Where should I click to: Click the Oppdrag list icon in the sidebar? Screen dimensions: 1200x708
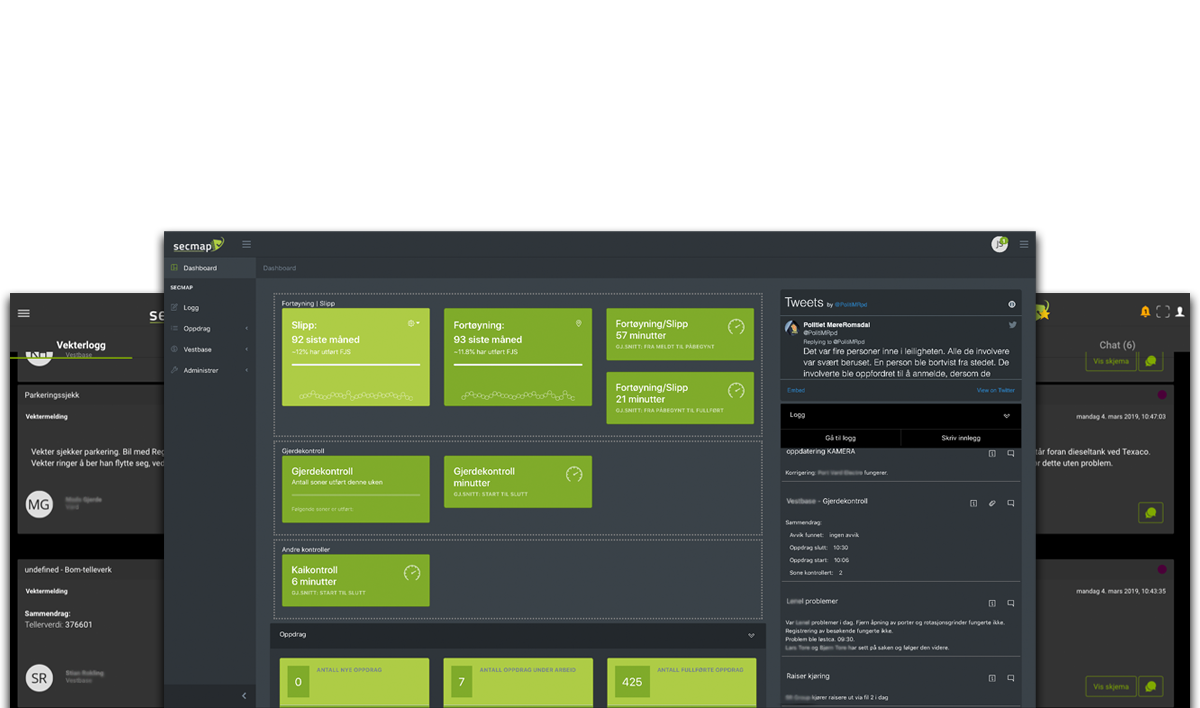pos(174,328)
